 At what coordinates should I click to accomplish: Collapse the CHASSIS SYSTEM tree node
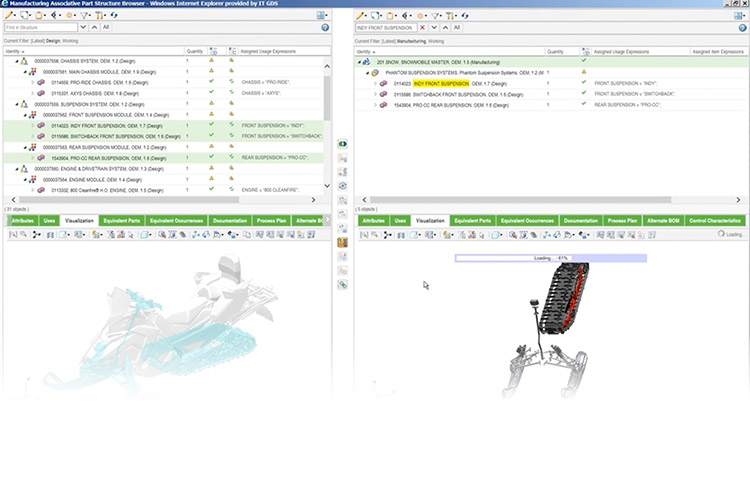tap(18, 61)
